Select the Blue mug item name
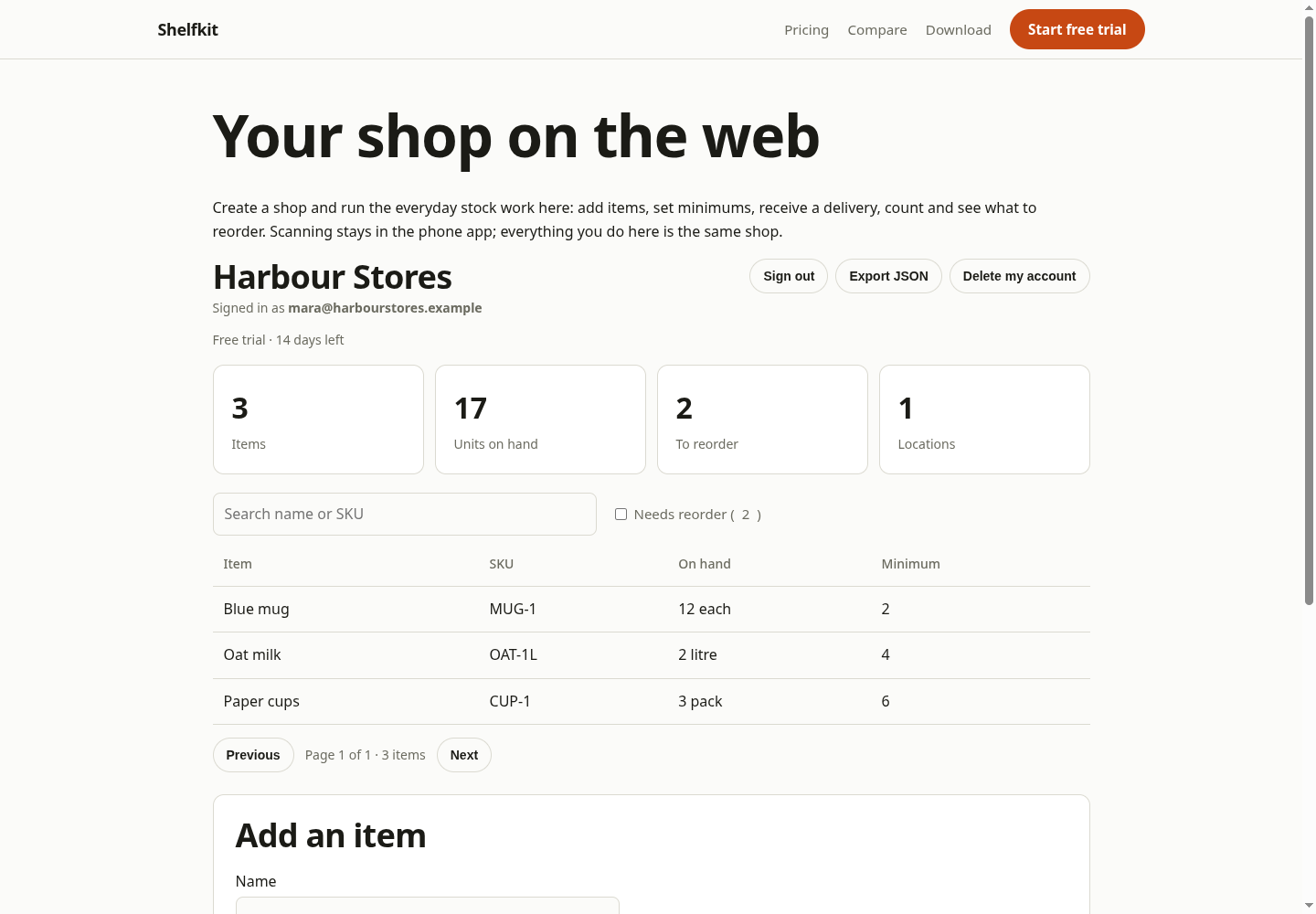The width and height of the screenshot is (1316, 914). click(x=256, y=609)
